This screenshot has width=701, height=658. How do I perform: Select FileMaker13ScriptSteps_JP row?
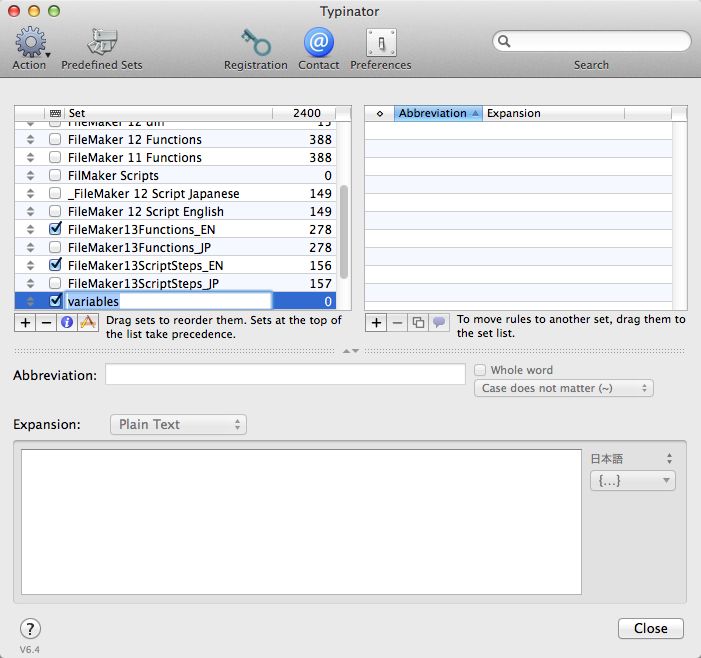[175, 283]
